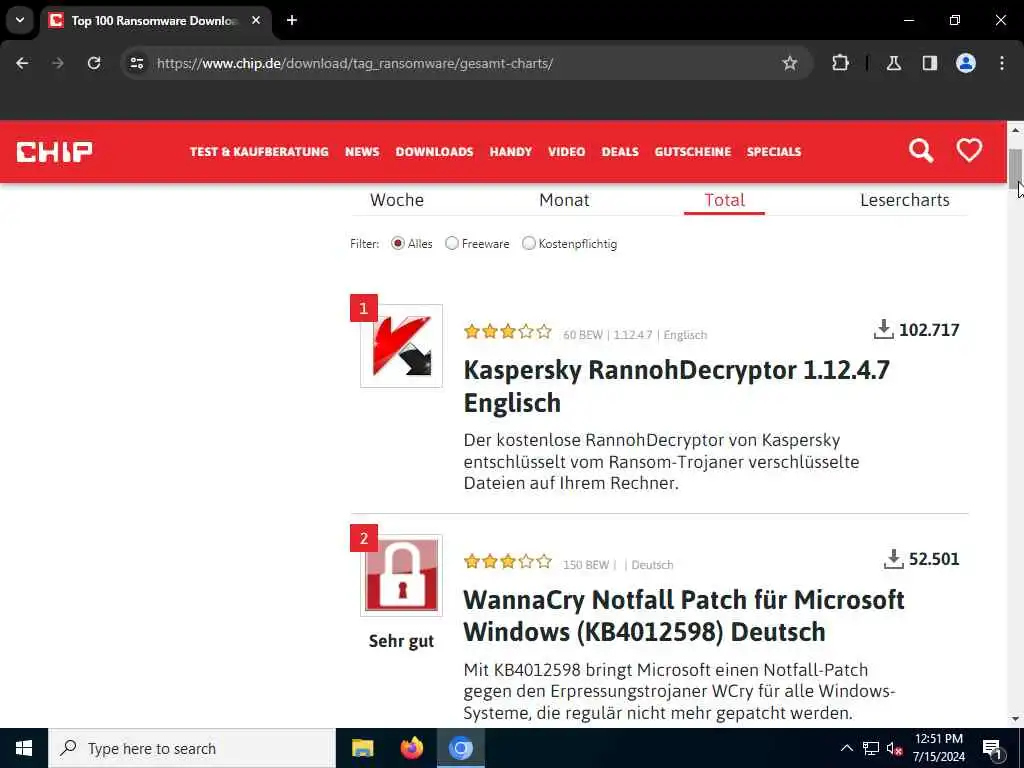Open Chrome Labs flask icon

893,63
